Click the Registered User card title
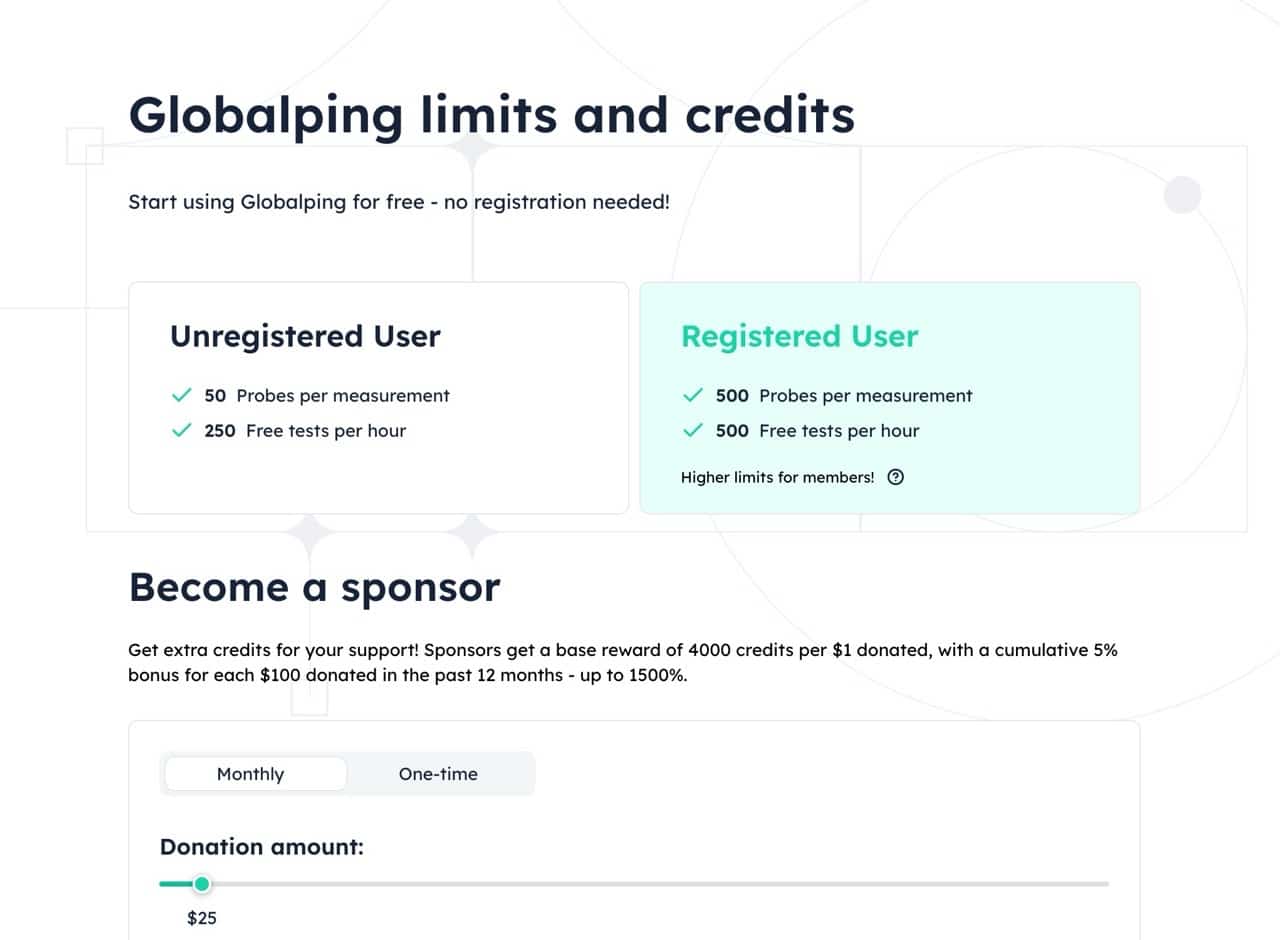1280x940 pixels. [x=799, y=336]
